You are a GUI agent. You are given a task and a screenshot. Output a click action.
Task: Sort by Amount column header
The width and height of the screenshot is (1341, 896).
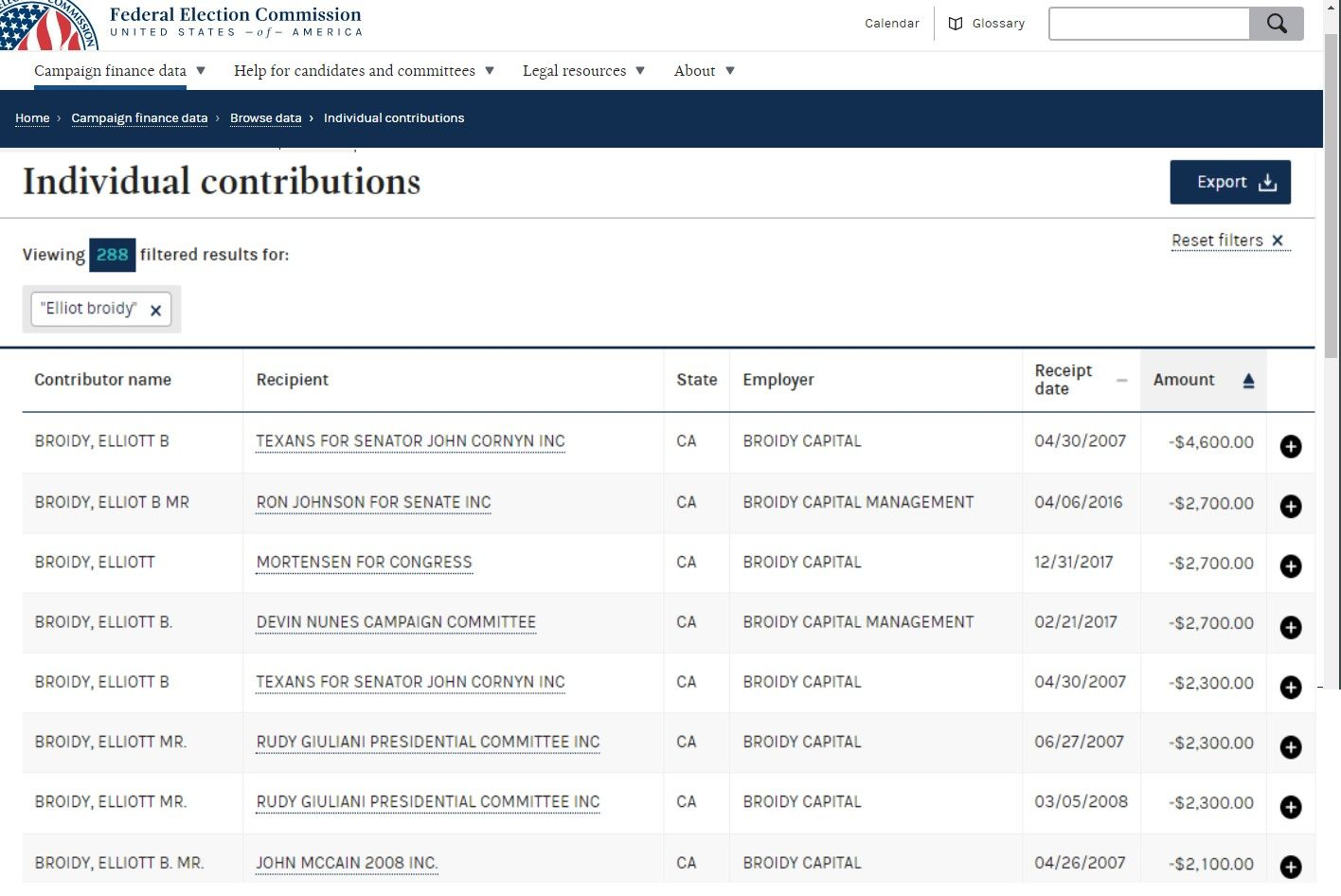click(x=1203, y=380)
